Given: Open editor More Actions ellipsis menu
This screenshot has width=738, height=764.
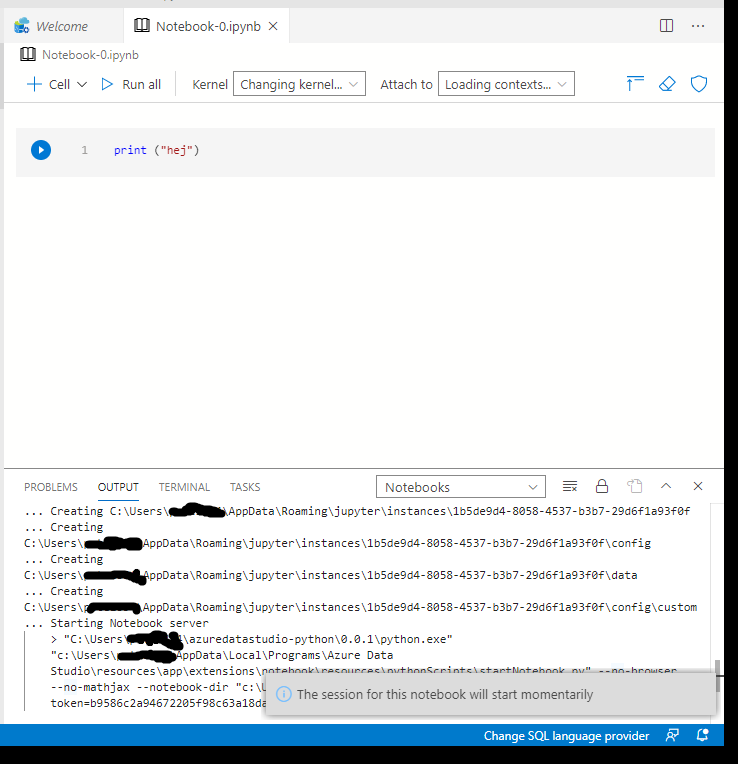Looking at the screenshot, I should 698,26.
